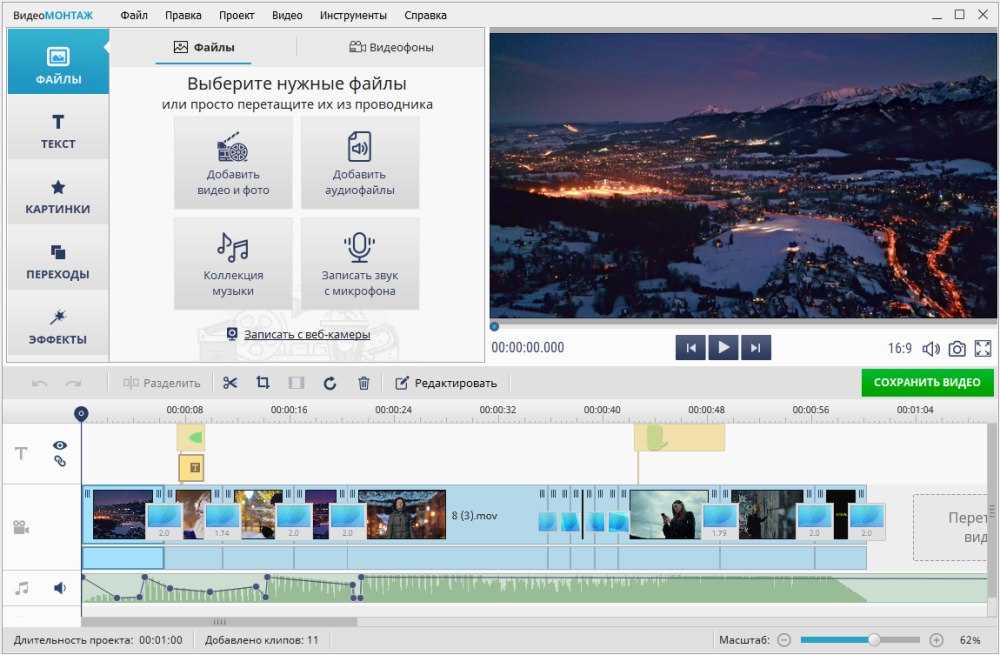The image size is (1000, 655).
Task: Click the video track camera icon
Action: 21,527
